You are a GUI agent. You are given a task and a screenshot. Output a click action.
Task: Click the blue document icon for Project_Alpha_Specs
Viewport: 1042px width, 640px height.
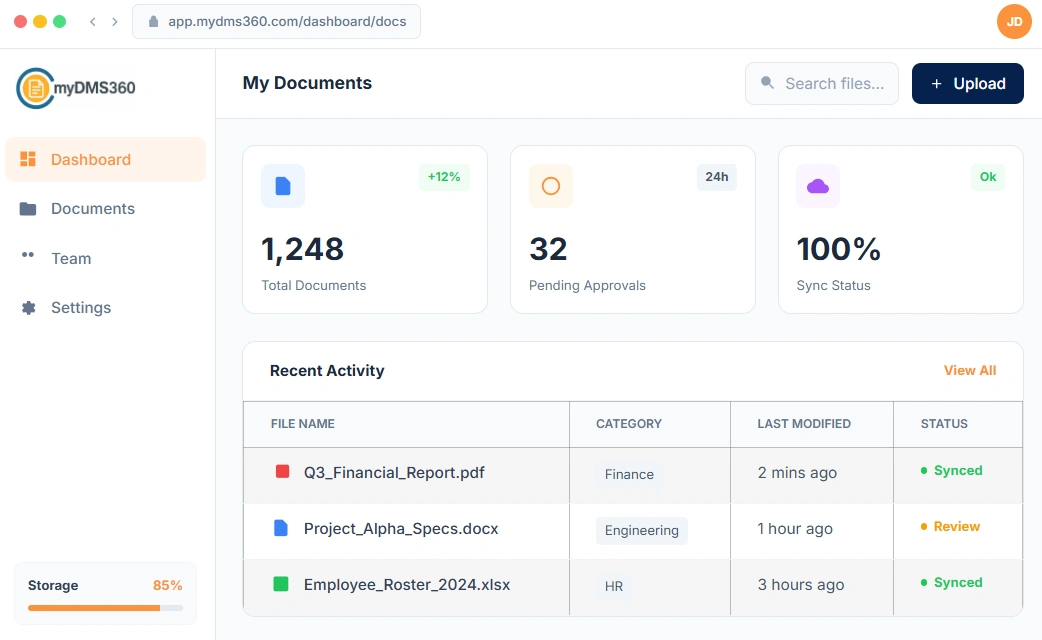coord(281,528)
